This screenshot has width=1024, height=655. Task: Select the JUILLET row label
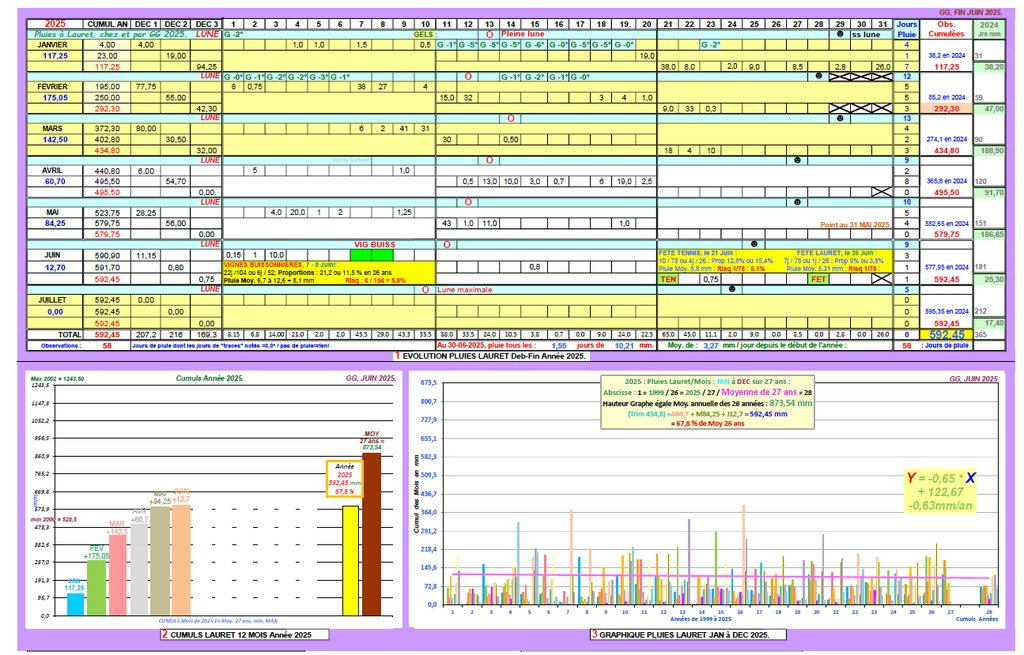52,300
